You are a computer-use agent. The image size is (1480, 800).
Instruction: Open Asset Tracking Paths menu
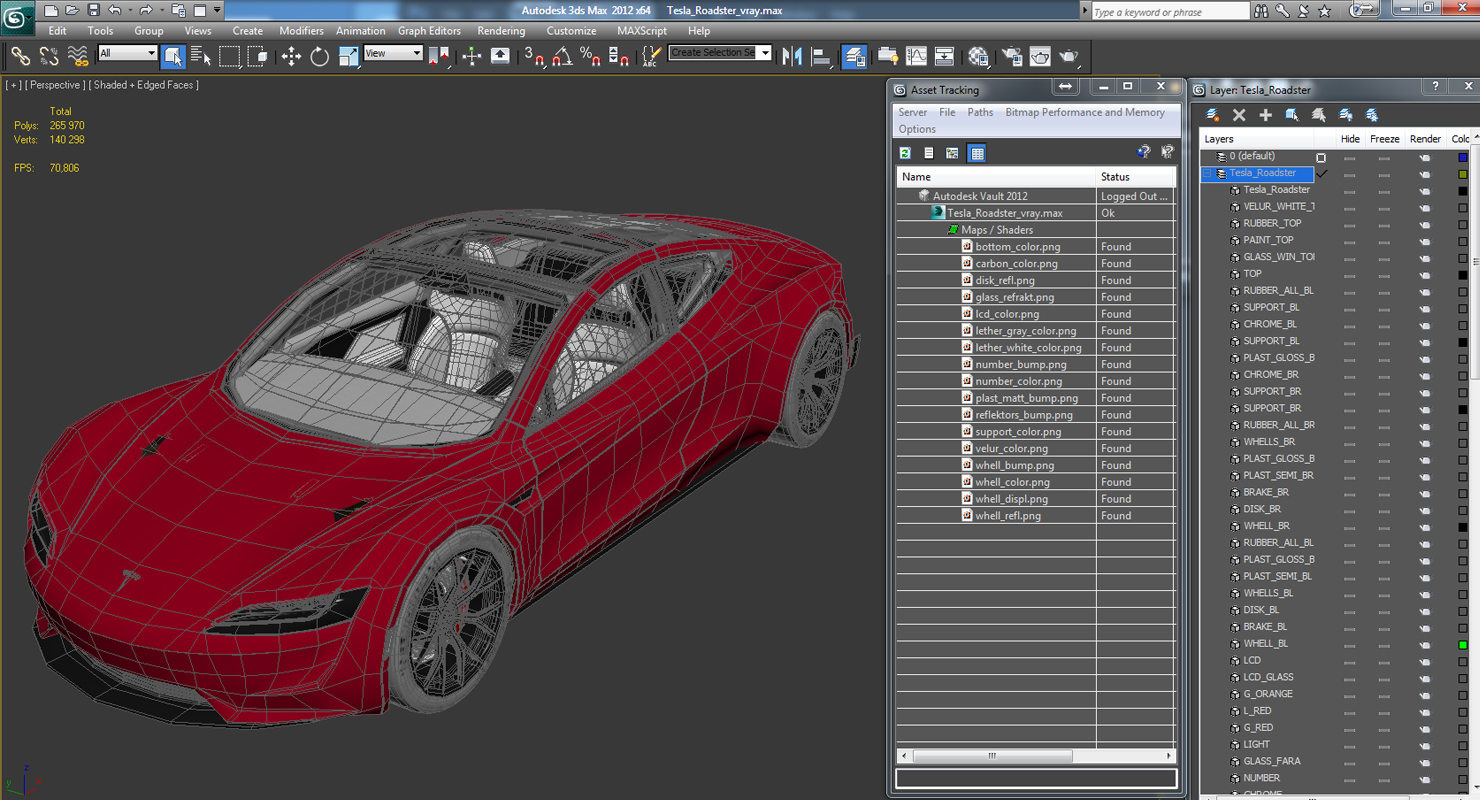click(980, 112)
